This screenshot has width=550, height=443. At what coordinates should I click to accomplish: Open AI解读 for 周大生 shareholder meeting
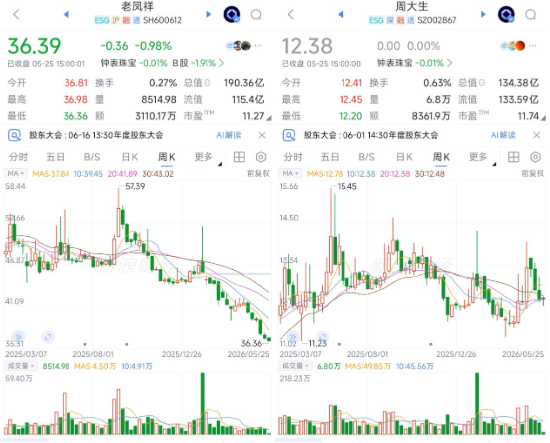click(x=503, y=135)
